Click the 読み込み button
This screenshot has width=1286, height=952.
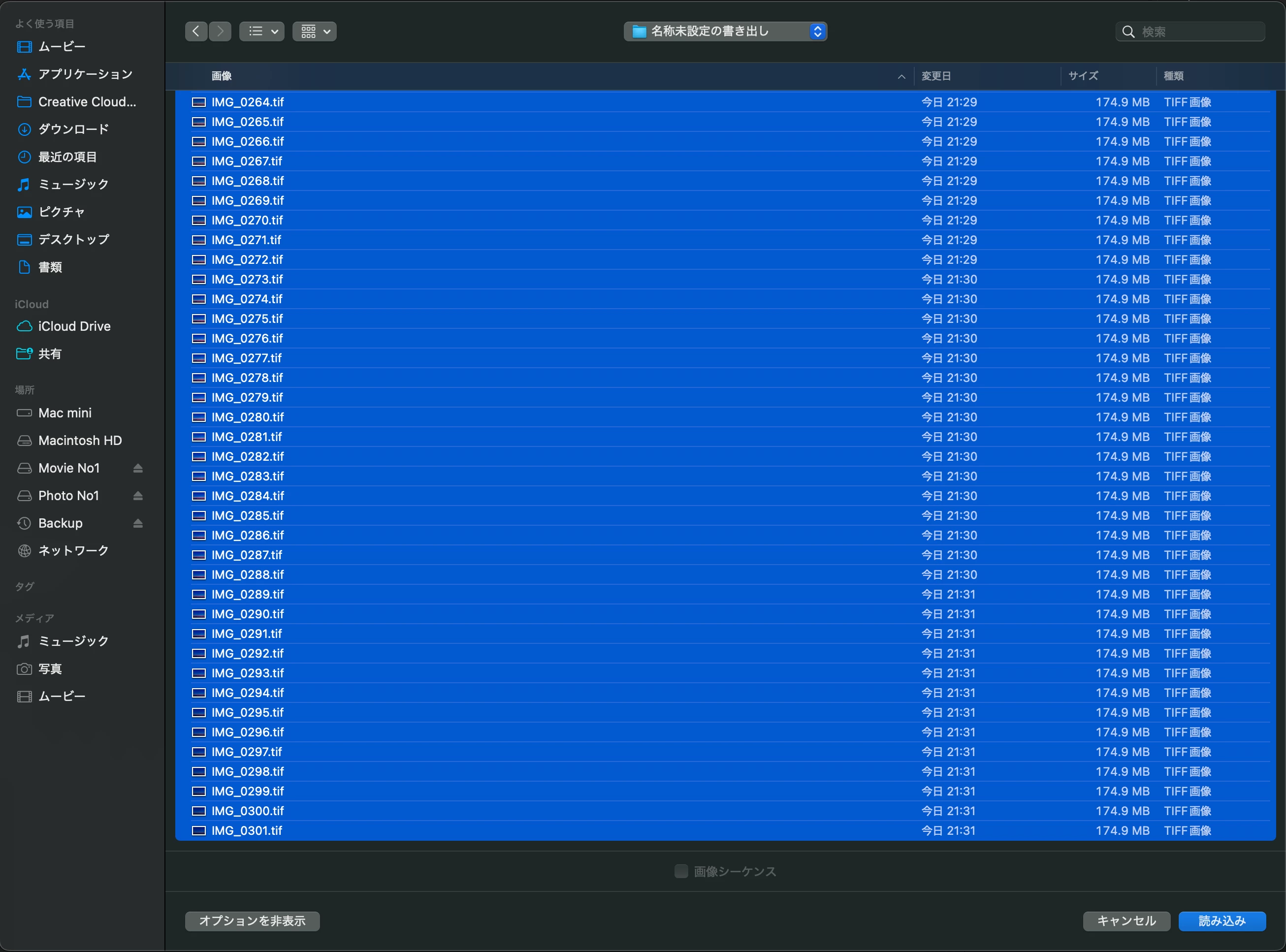click(1222, 921)
